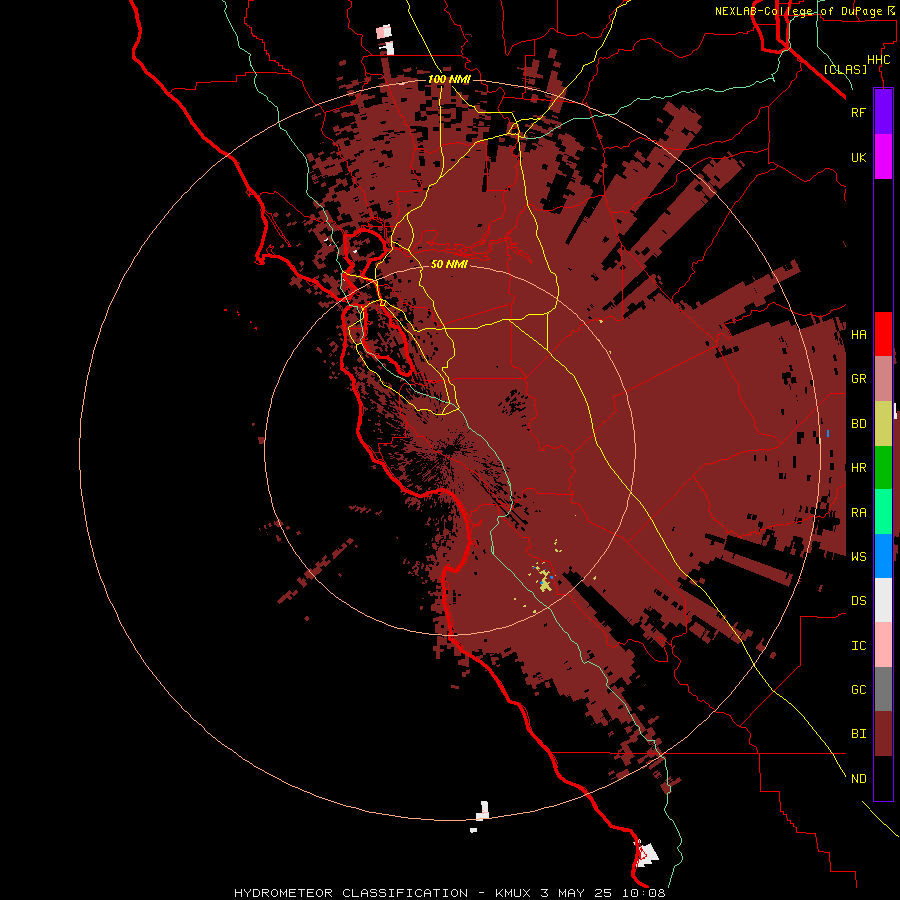Click the 100 NMI range ring label
The image size is (900, 900).
pyautogui.click(x=449, y=79)
